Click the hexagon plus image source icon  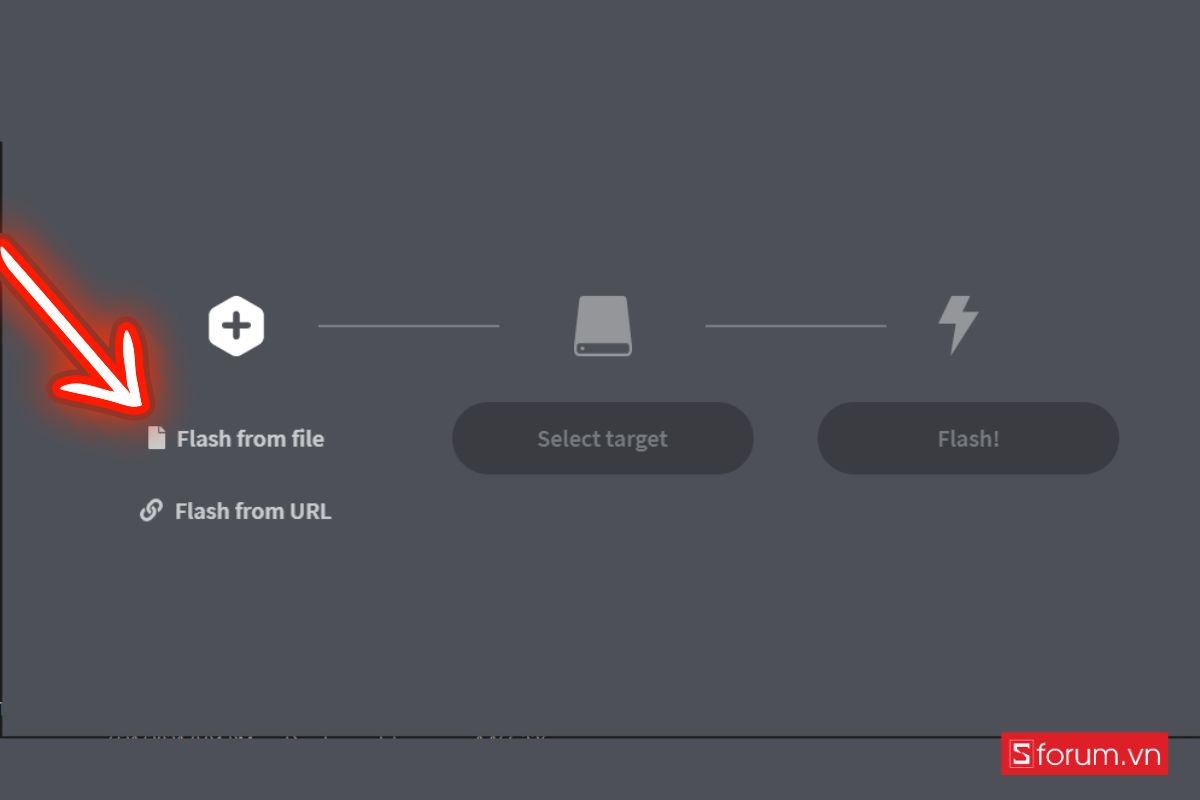click(236, 325)
